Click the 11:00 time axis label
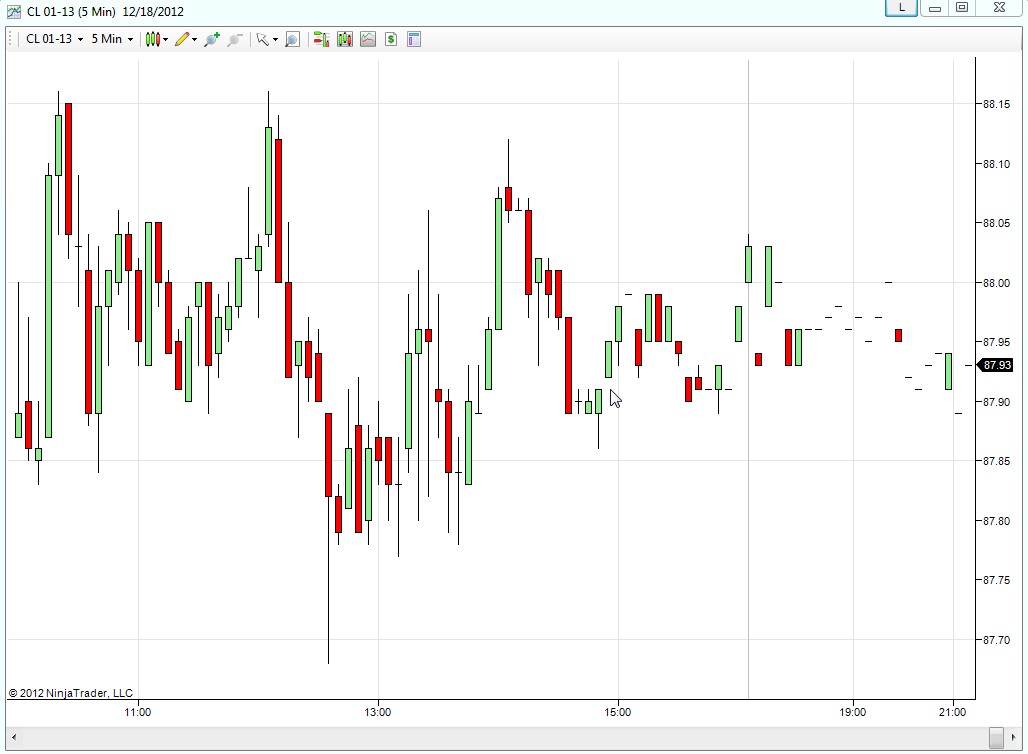The height and width of the screenshot is (754, 1028). [138, 712]
